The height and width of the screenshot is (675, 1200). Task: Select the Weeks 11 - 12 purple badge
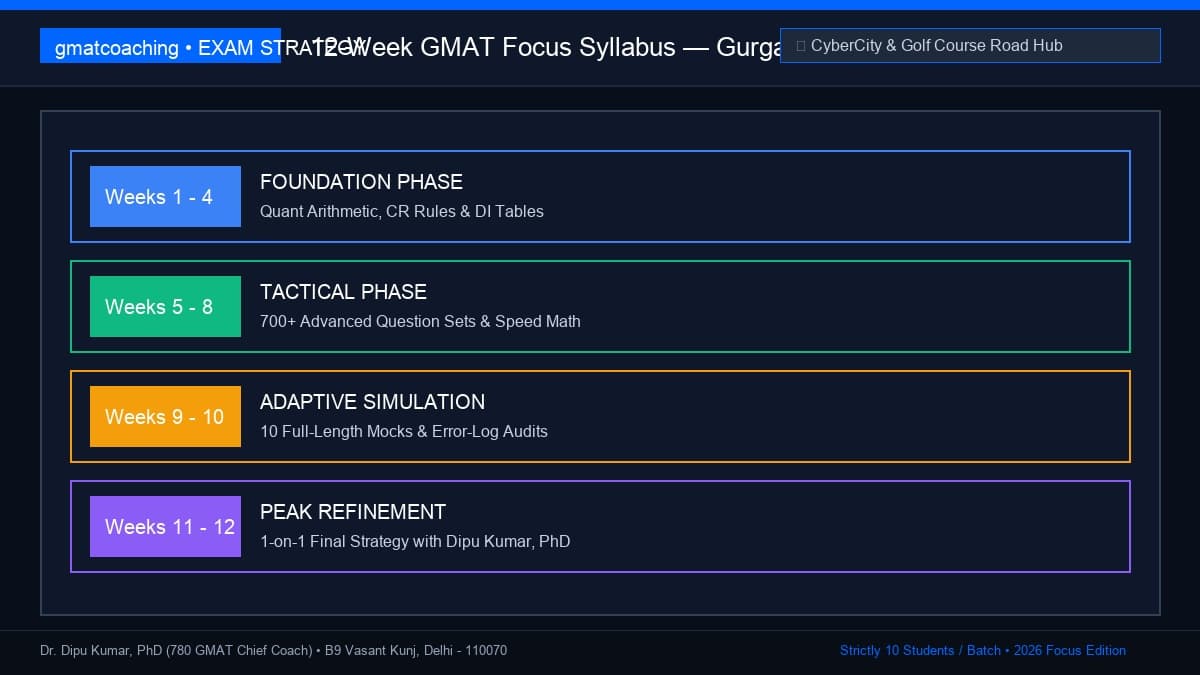tap(165, 527)
